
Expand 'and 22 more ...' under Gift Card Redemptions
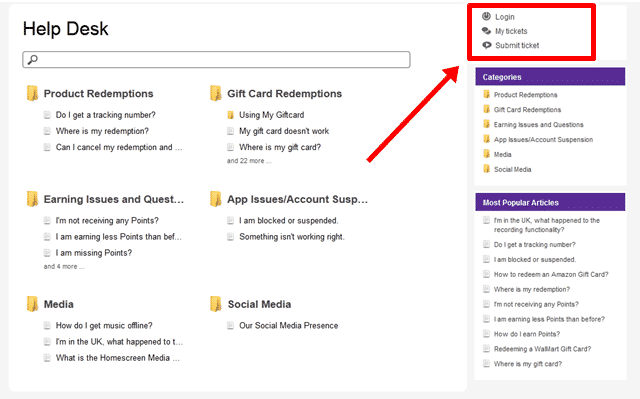pyautogui.click(x=249, y=161)
